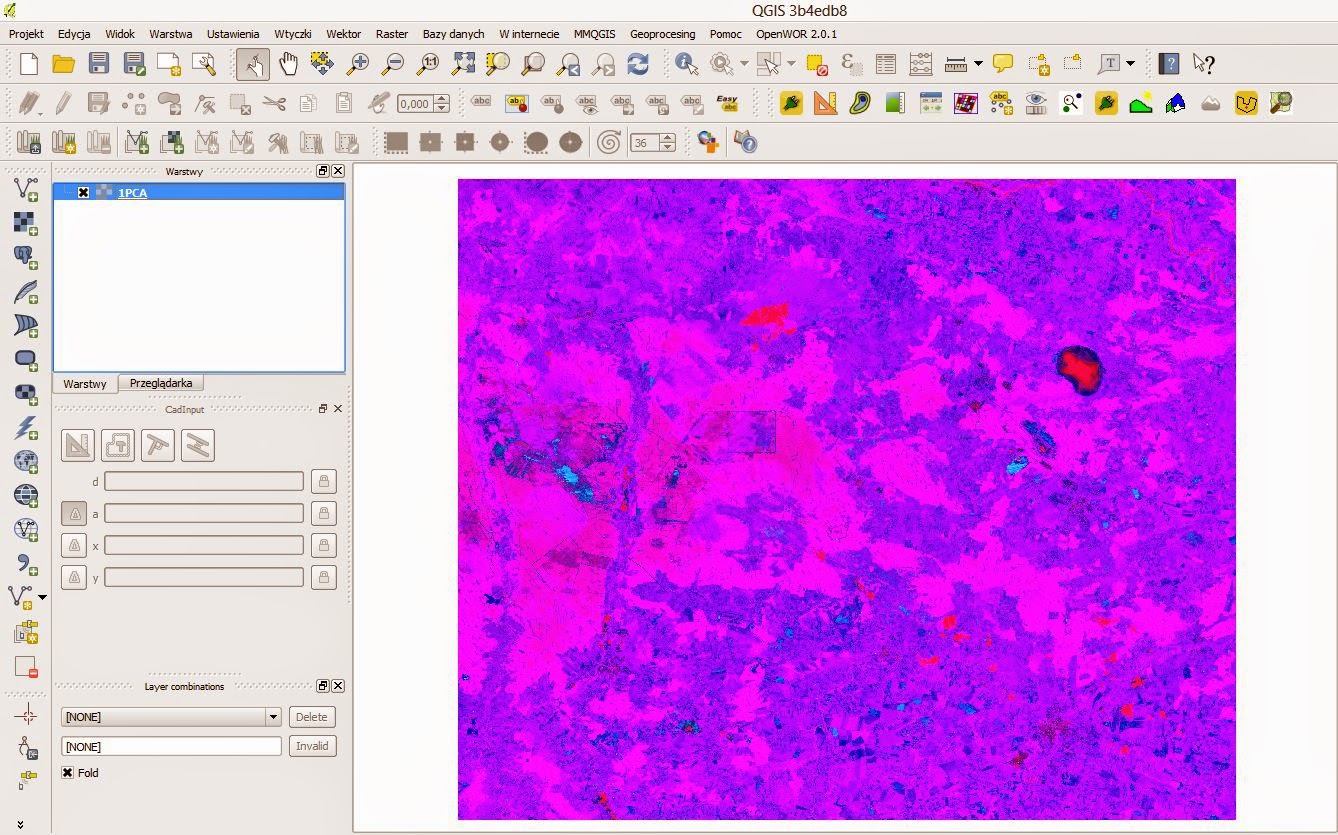Image resolution: width=1338 pixels, height=835 pixels.
Task: Open the Wtyczki menu
Action: coord(292,34)
